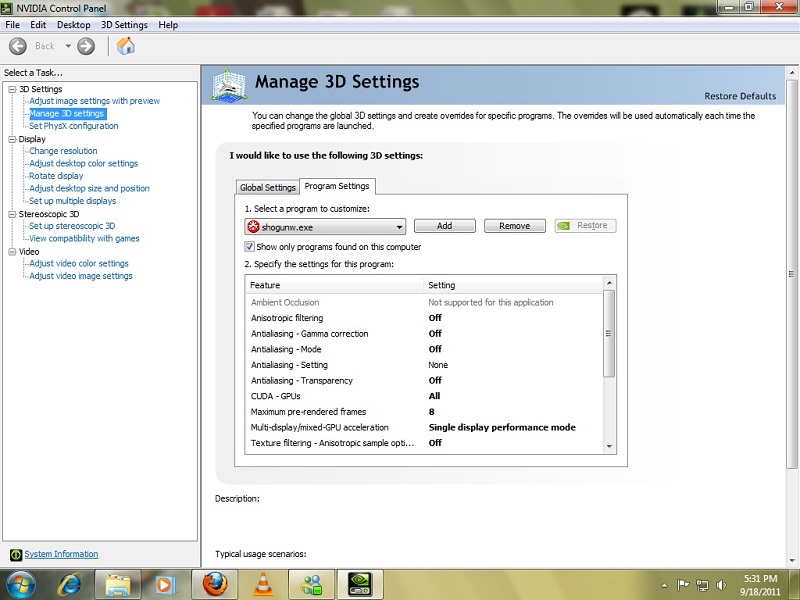This screenshot has height=600, width=800.
Task: Click the network tray icon
Action: tap(703, 585)
